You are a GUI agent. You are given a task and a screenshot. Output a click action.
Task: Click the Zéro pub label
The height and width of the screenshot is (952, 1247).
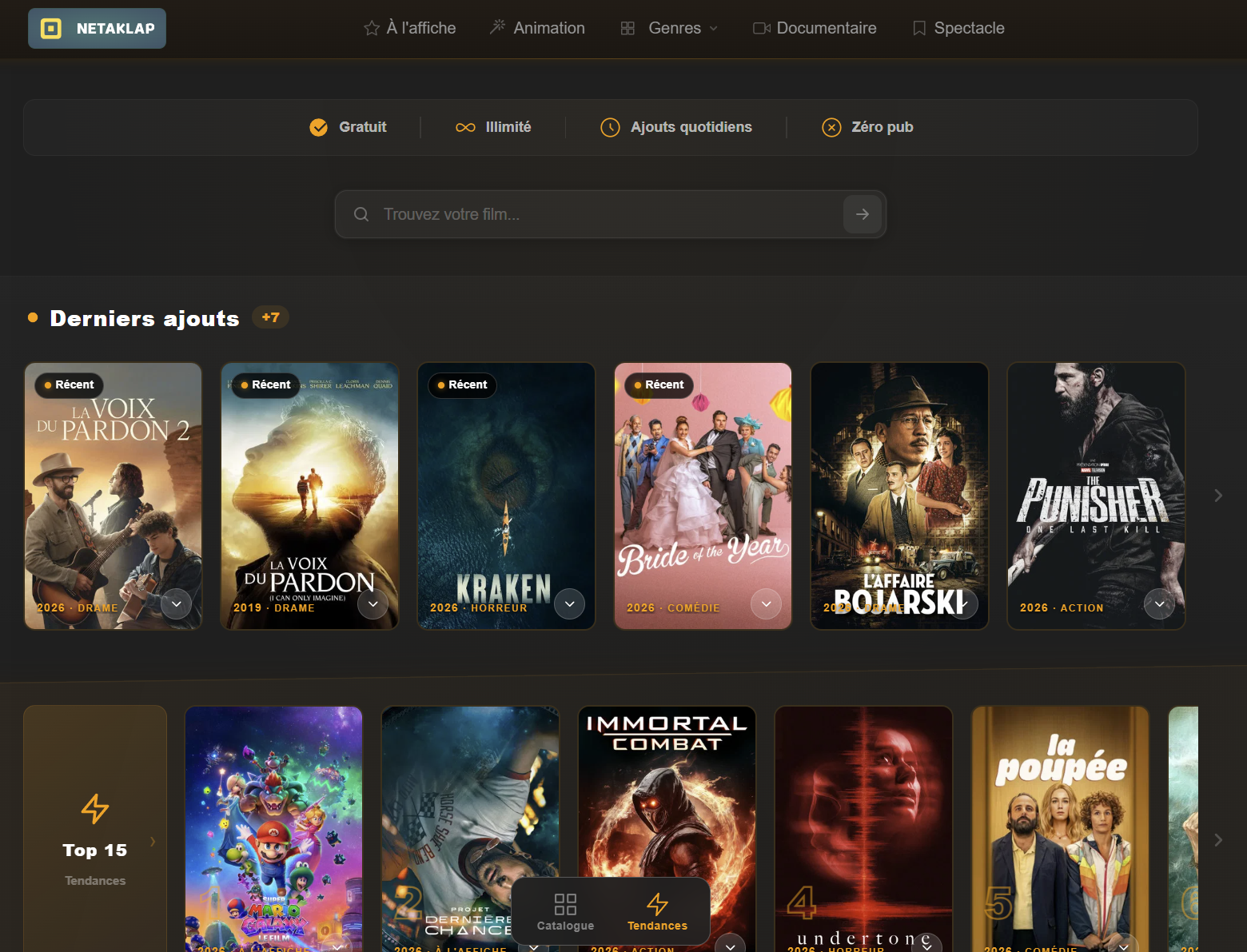tap(882, 127)
